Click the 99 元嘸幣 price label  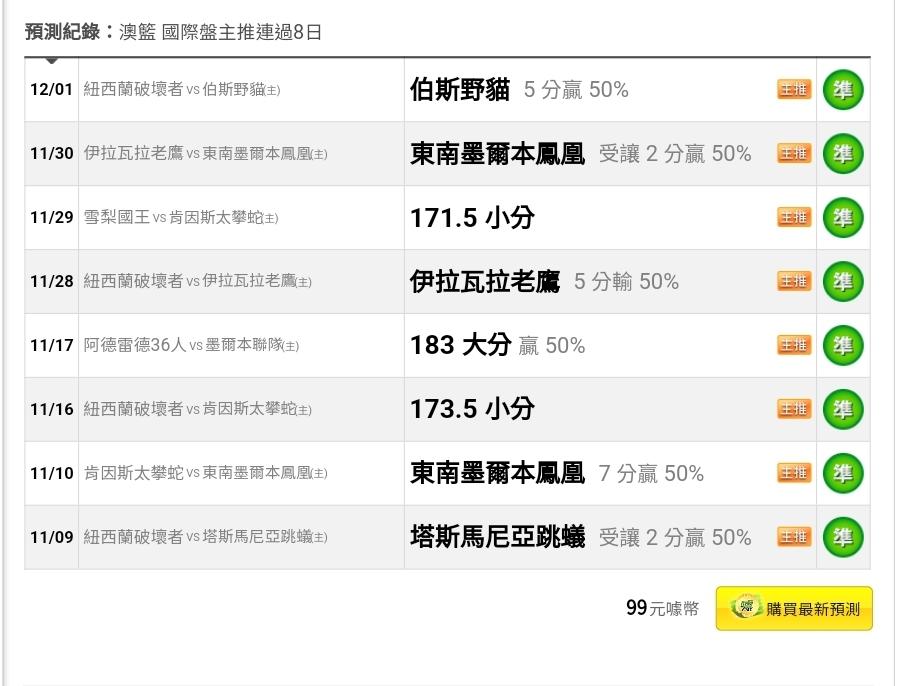click(662, 608)
